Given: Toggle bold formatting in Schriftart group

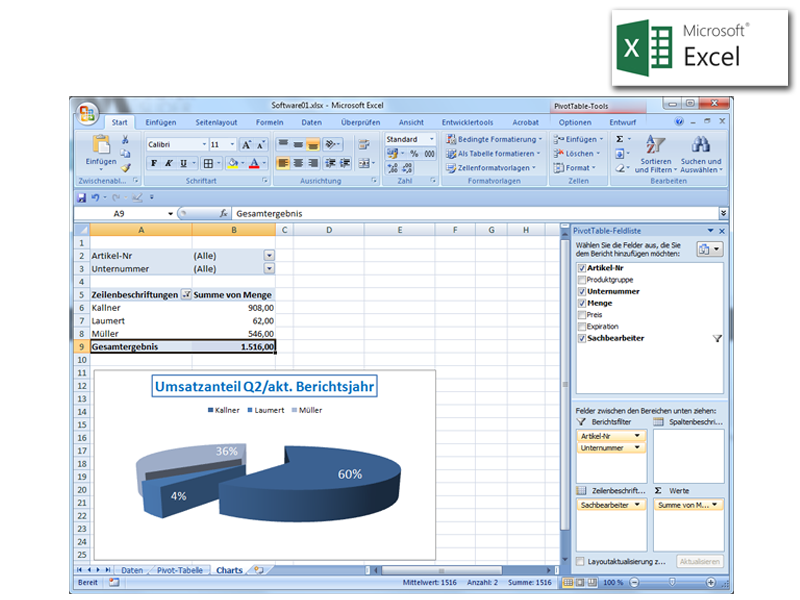Looking at the screenshot, I should point(155,162).
